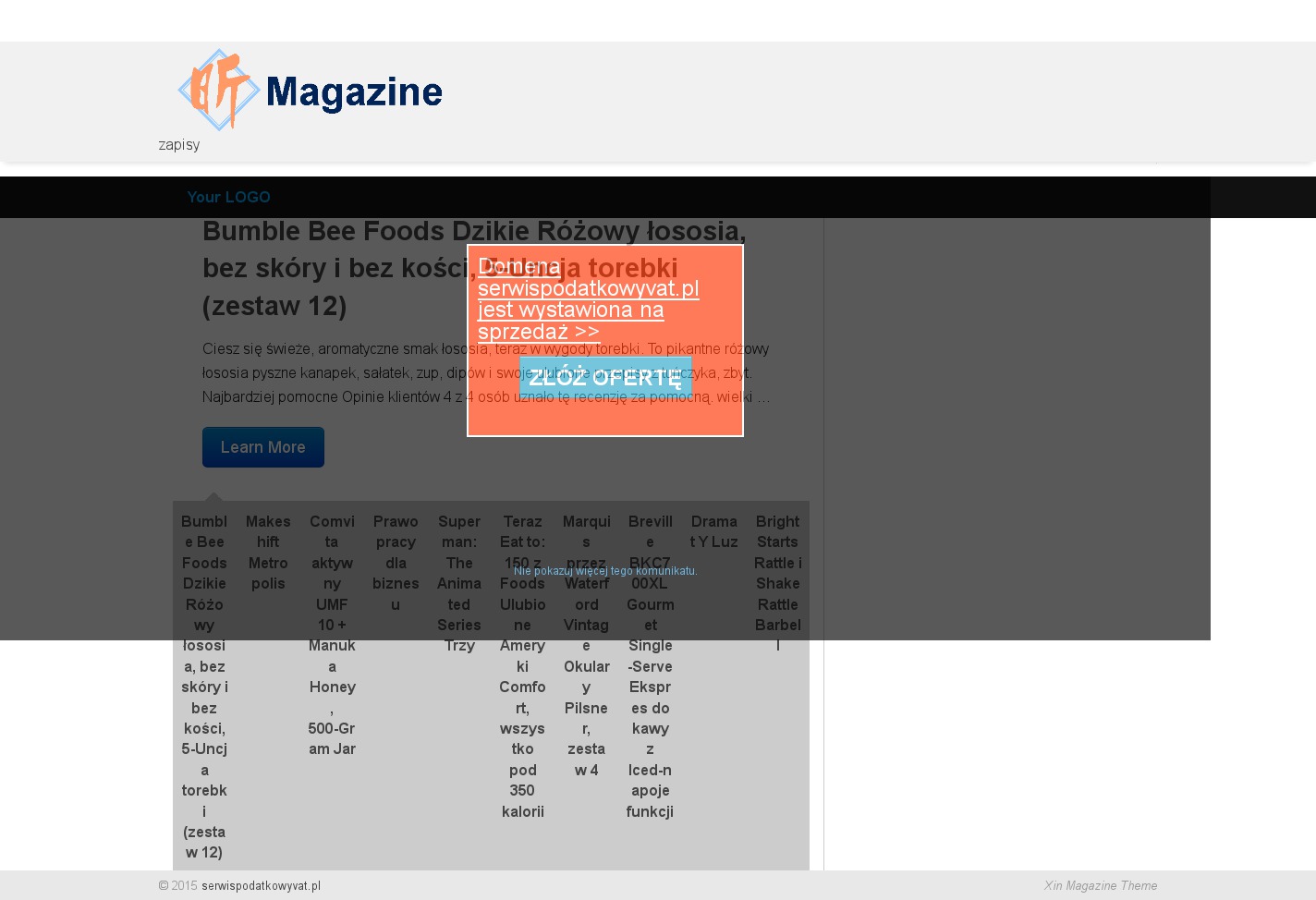Select the Marquis przez Waterford tab
1316x900 pixels.
[586, 645]
